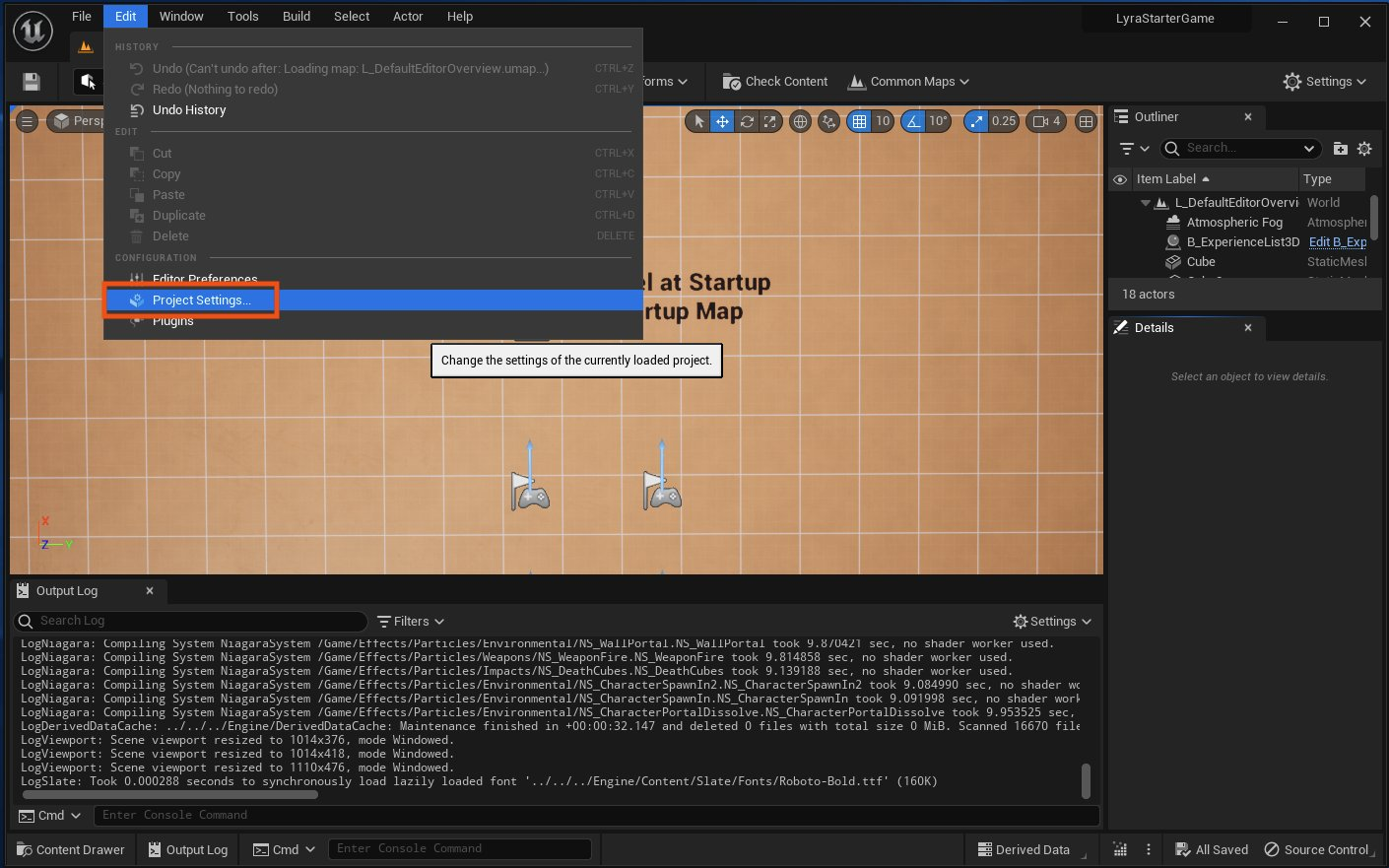The image size is (1389, 868).
Task: Open the viewport options hamburger menu
Action: click(28, 121)
